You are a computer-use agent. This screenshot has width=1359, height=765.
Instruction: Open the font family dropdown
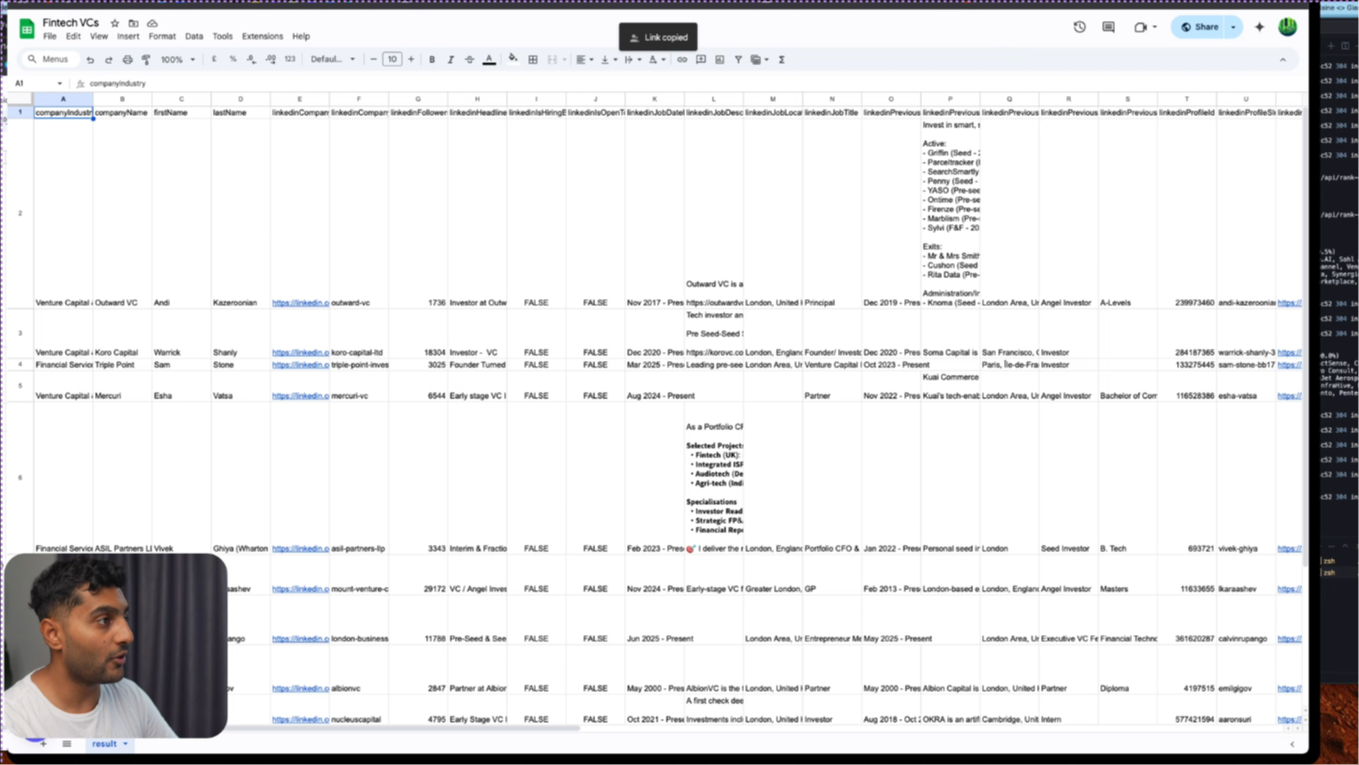point(332,60)
